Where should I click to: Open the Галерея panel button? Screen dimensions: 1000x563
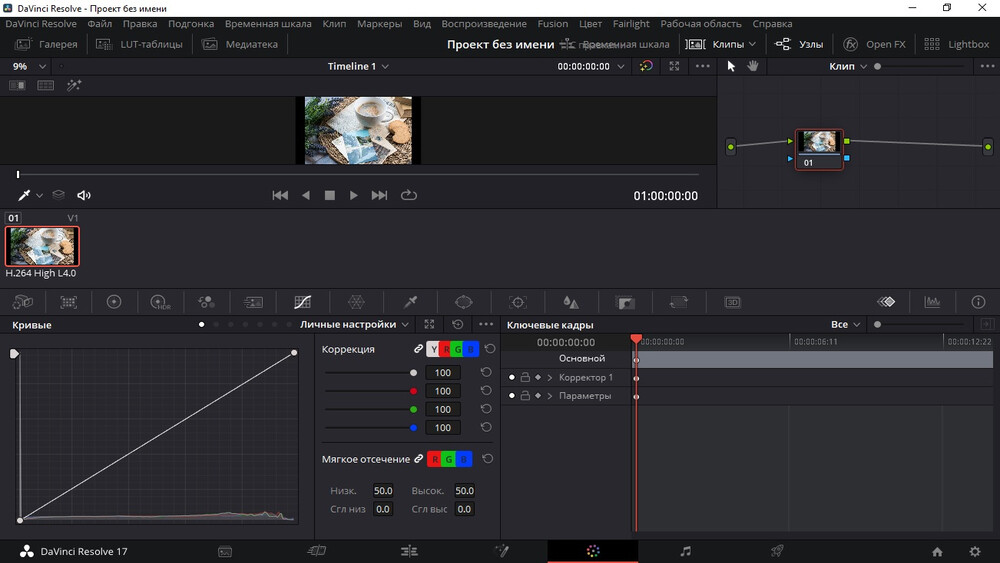pyautogui.click(x=46, y=44)
